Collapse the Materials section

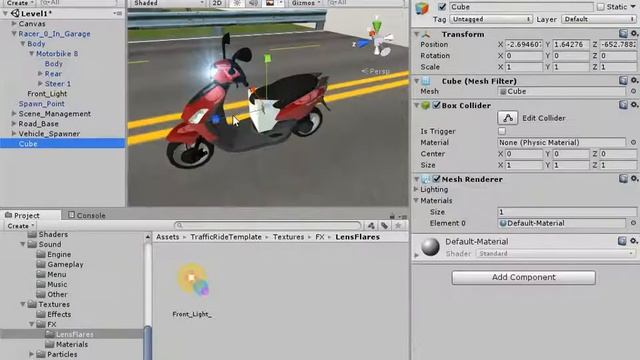[416, 200]
